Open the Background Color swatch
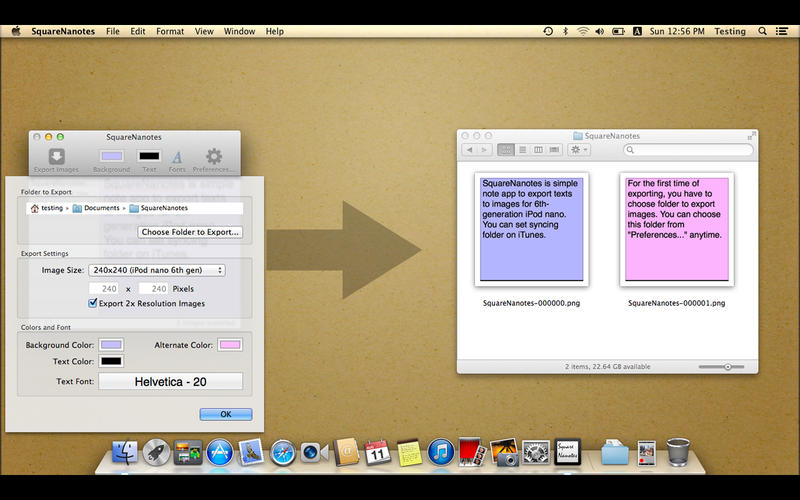The width and height of the screenshot is (800, 500). [x=111, y=345]
